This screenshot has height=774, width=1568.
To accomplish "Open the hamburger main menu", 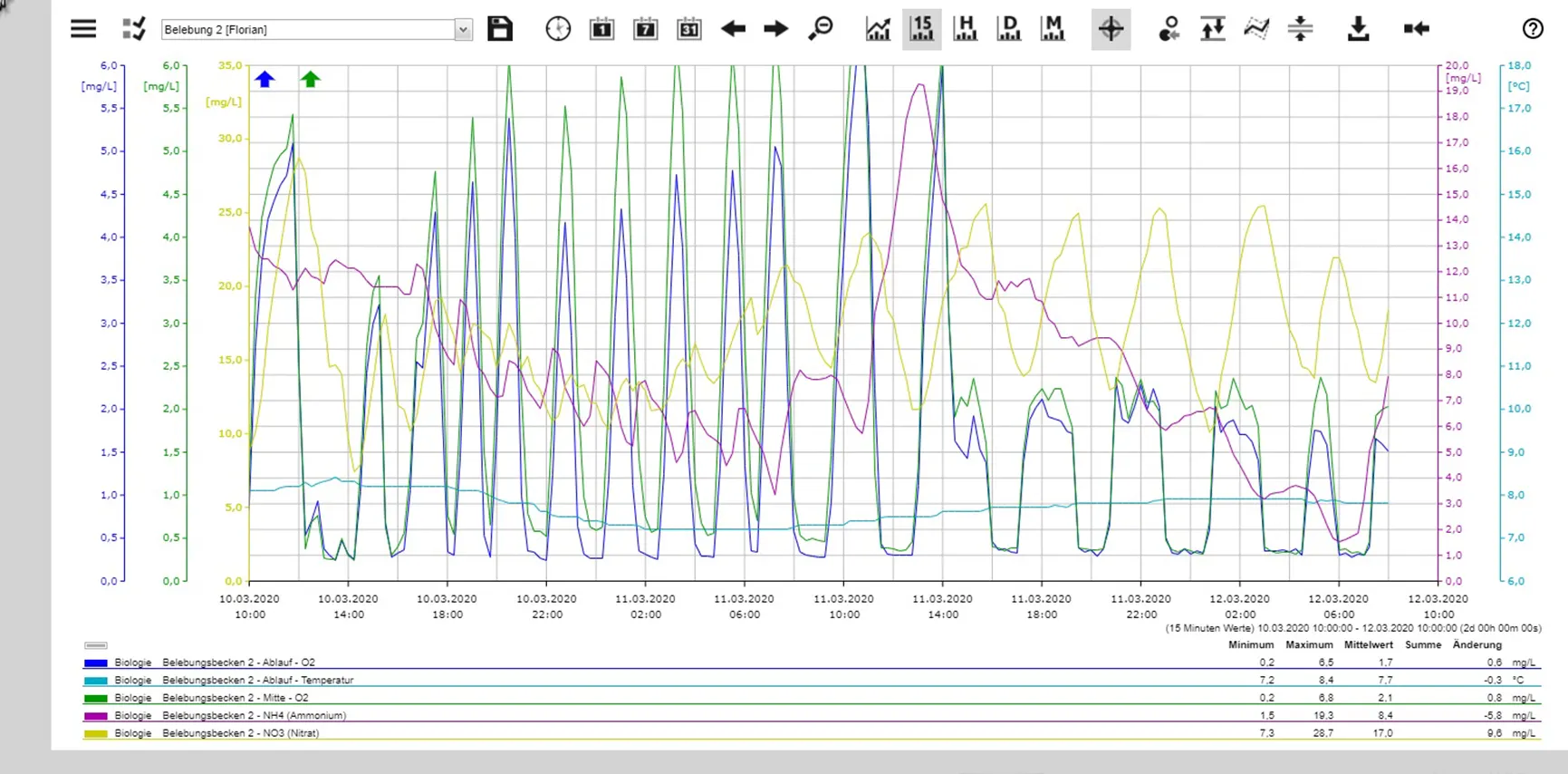I will [x=83, y=29].
